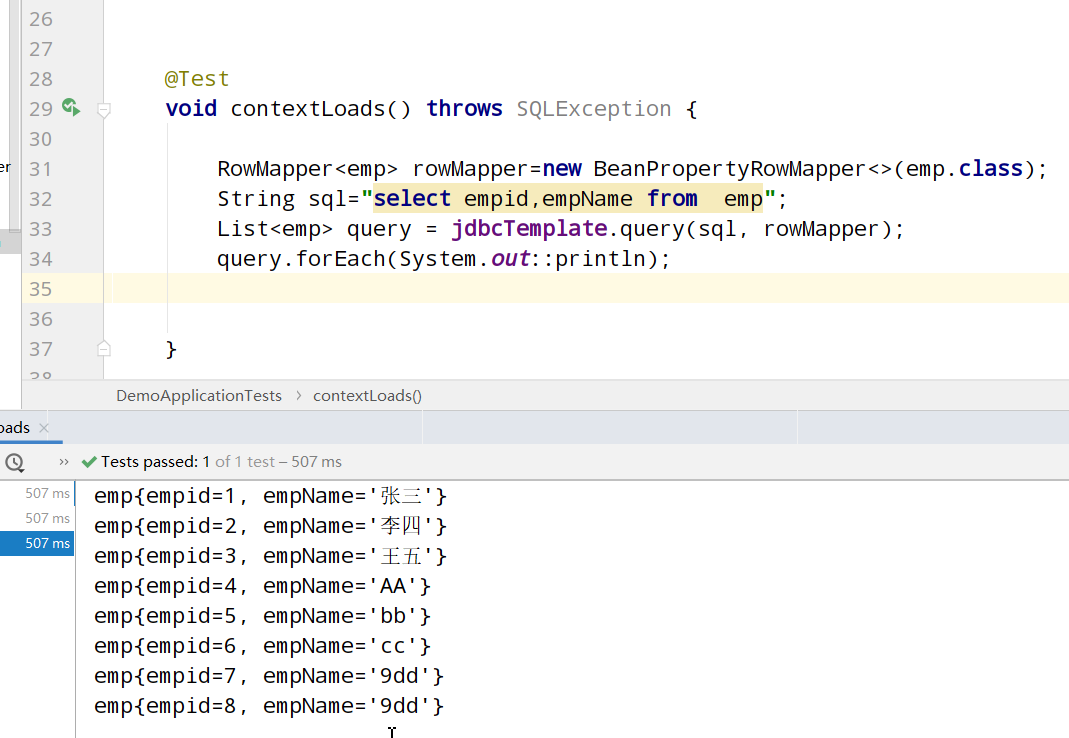Image resolution: width=1069 pixels, height=738 pixels.
Task: Click the 'Tests passed: 1' status text
Action: tap(155, 462)
